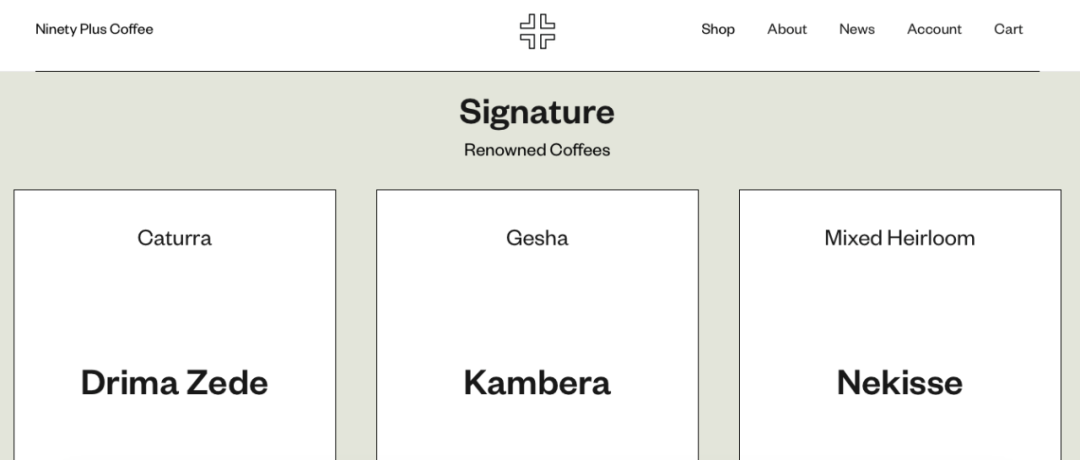Select the Kambera product title
The height and width of the screenshot is (460, 1080).
click(x=537, y=382)
